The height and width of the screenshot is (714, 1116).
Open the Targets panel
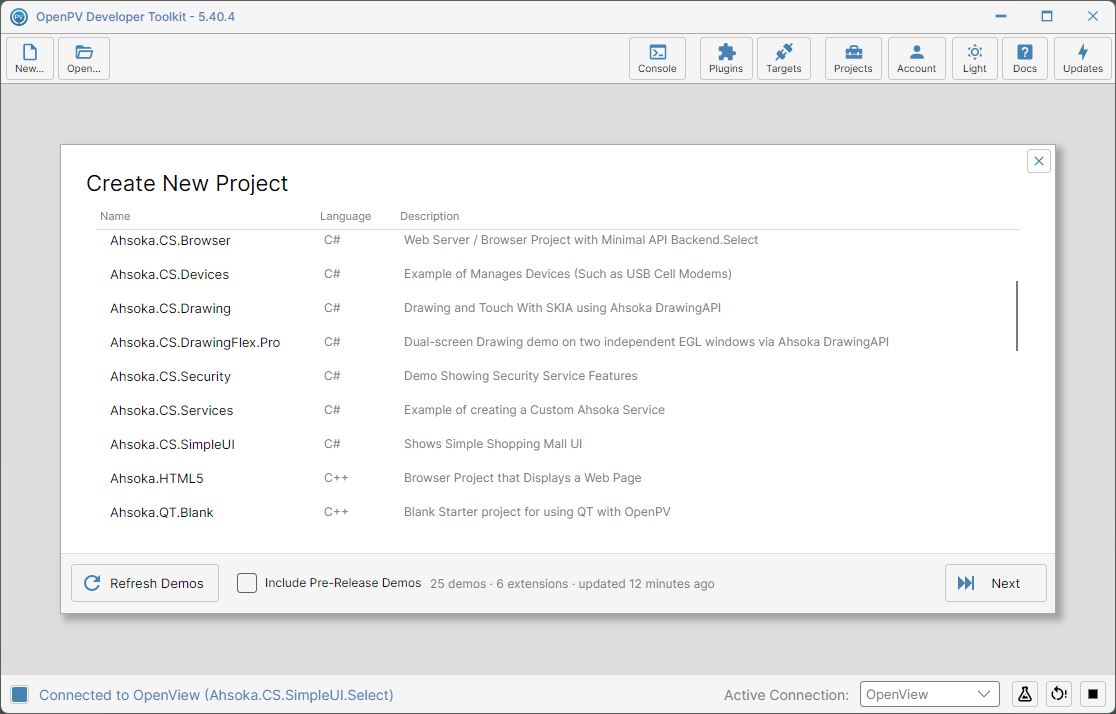(x=784, y=58)
